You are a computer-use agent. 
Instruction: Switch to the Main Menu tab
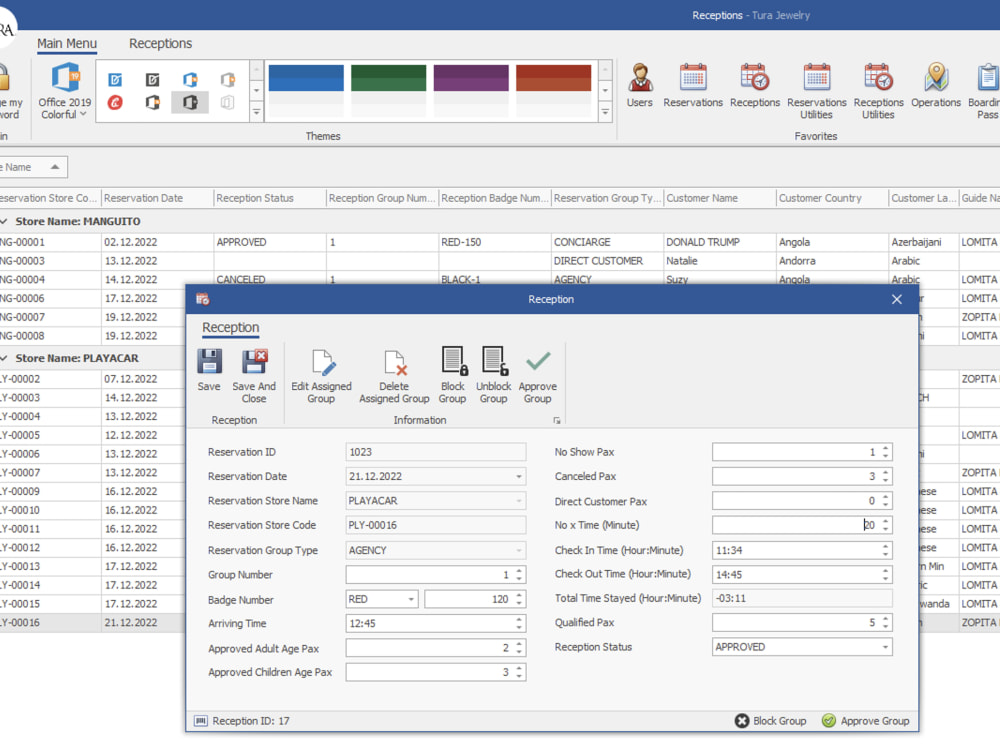(67, 43)
